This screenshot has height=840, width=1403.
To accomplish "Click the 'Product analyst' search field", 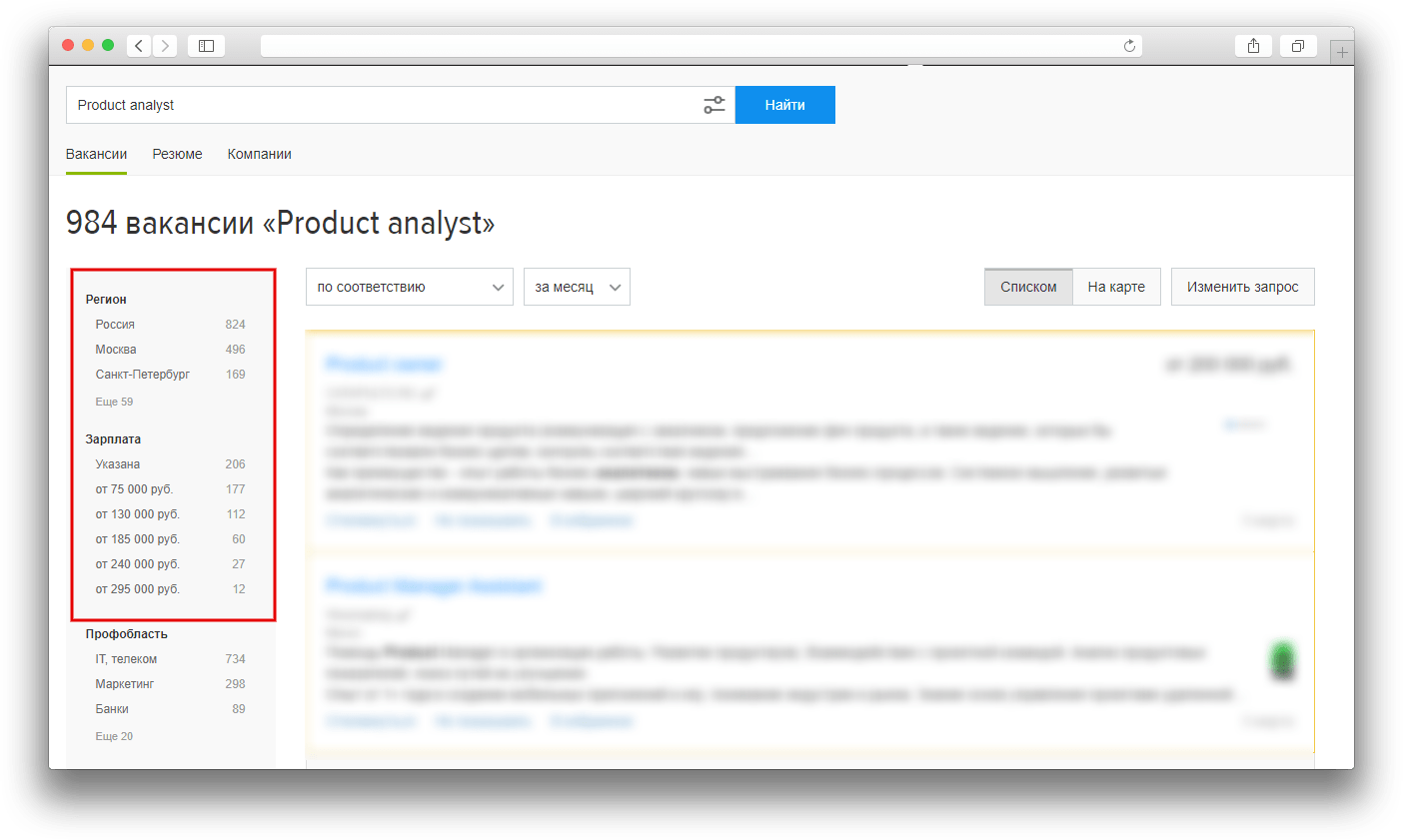I will (x=380, y=105).
